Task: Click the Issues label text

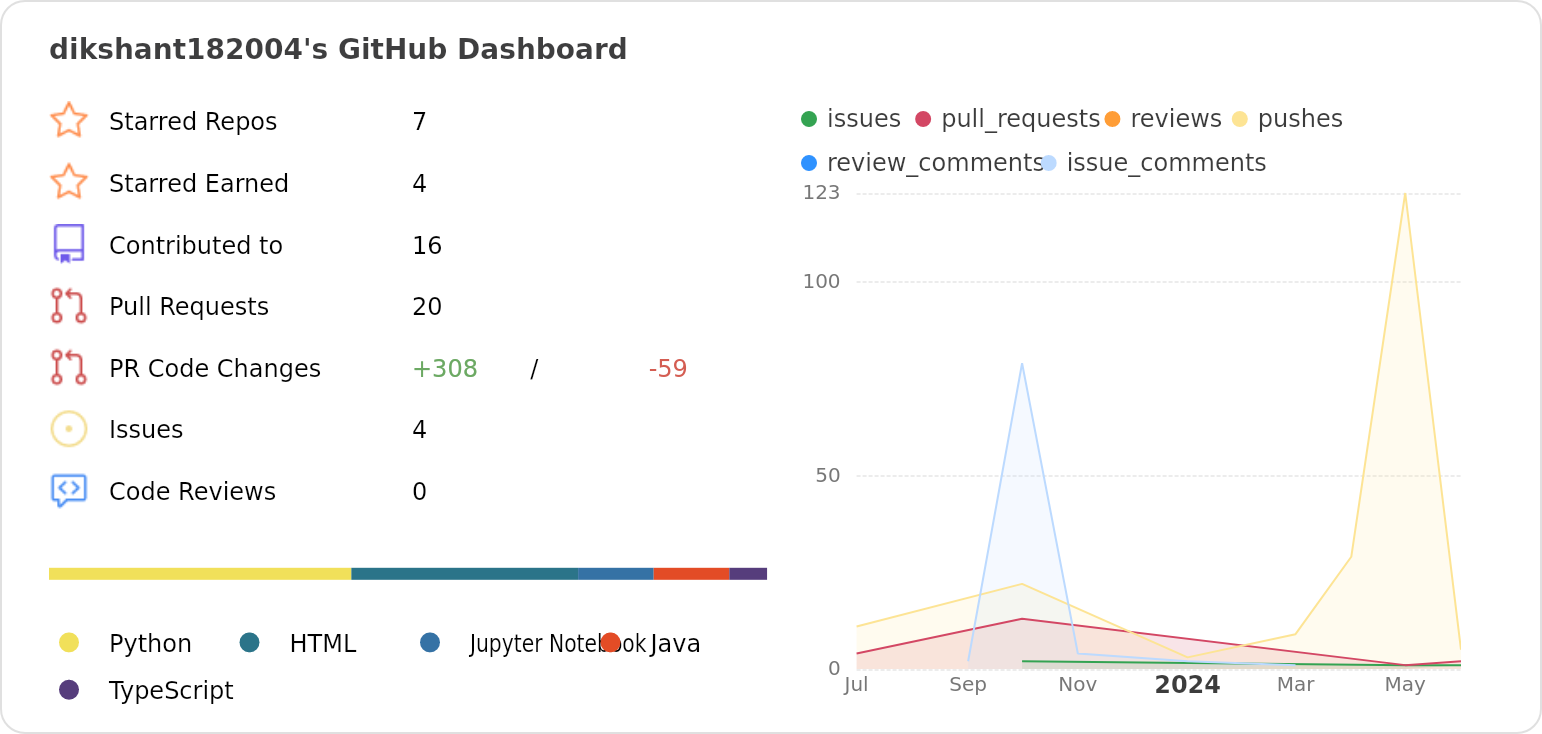Action: point(146,430)
